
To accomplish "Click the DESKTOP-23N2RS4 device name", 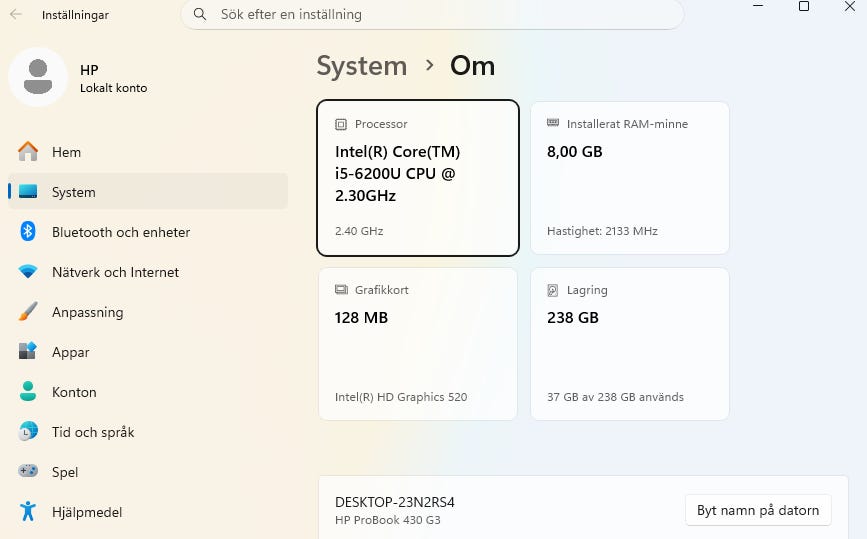I will click(395, 502).
